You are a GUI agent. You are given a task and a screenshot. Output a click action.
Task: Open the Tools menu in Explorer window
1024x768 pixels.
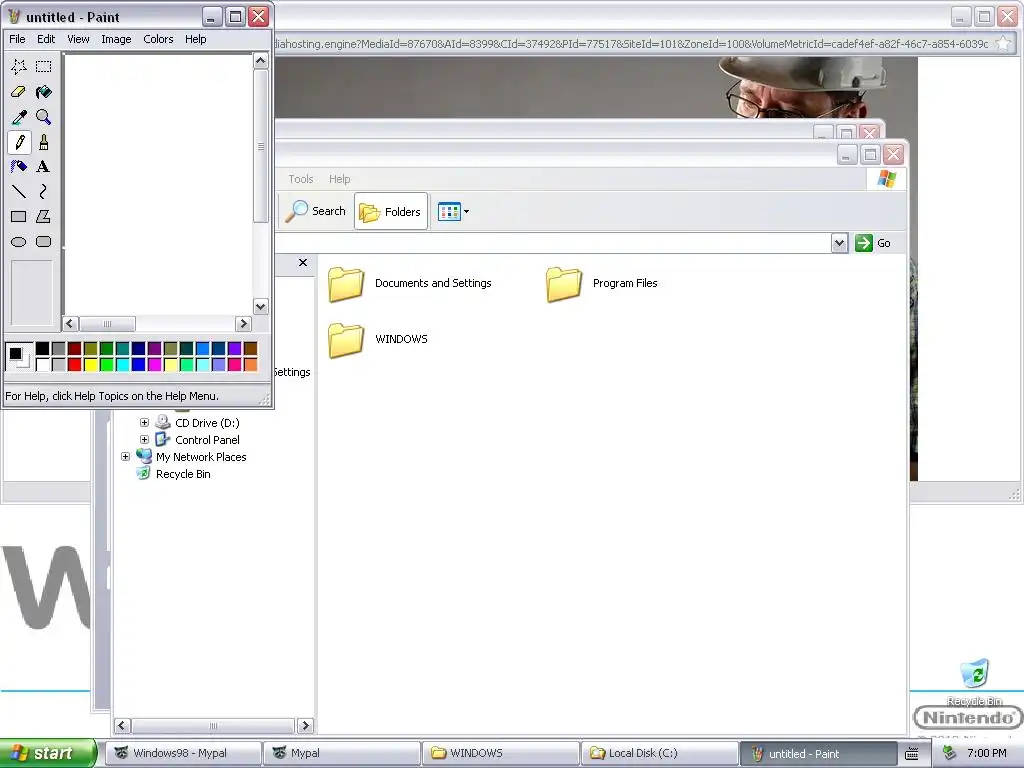pyautogui.click(x=300, y=179)
